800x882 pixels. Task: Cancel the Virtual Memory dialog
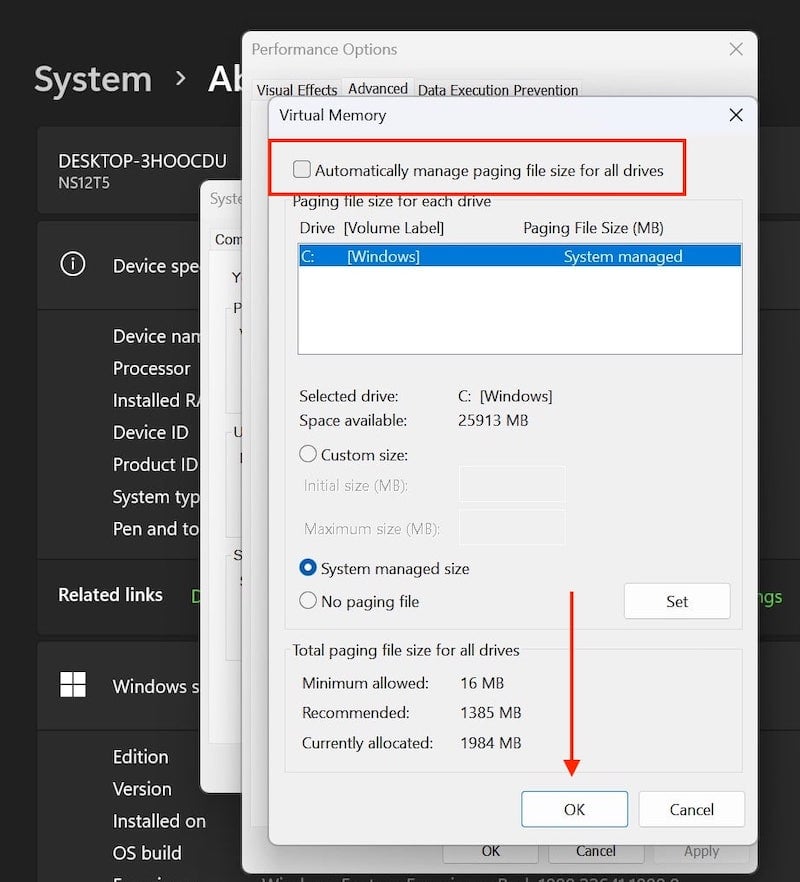691,809
